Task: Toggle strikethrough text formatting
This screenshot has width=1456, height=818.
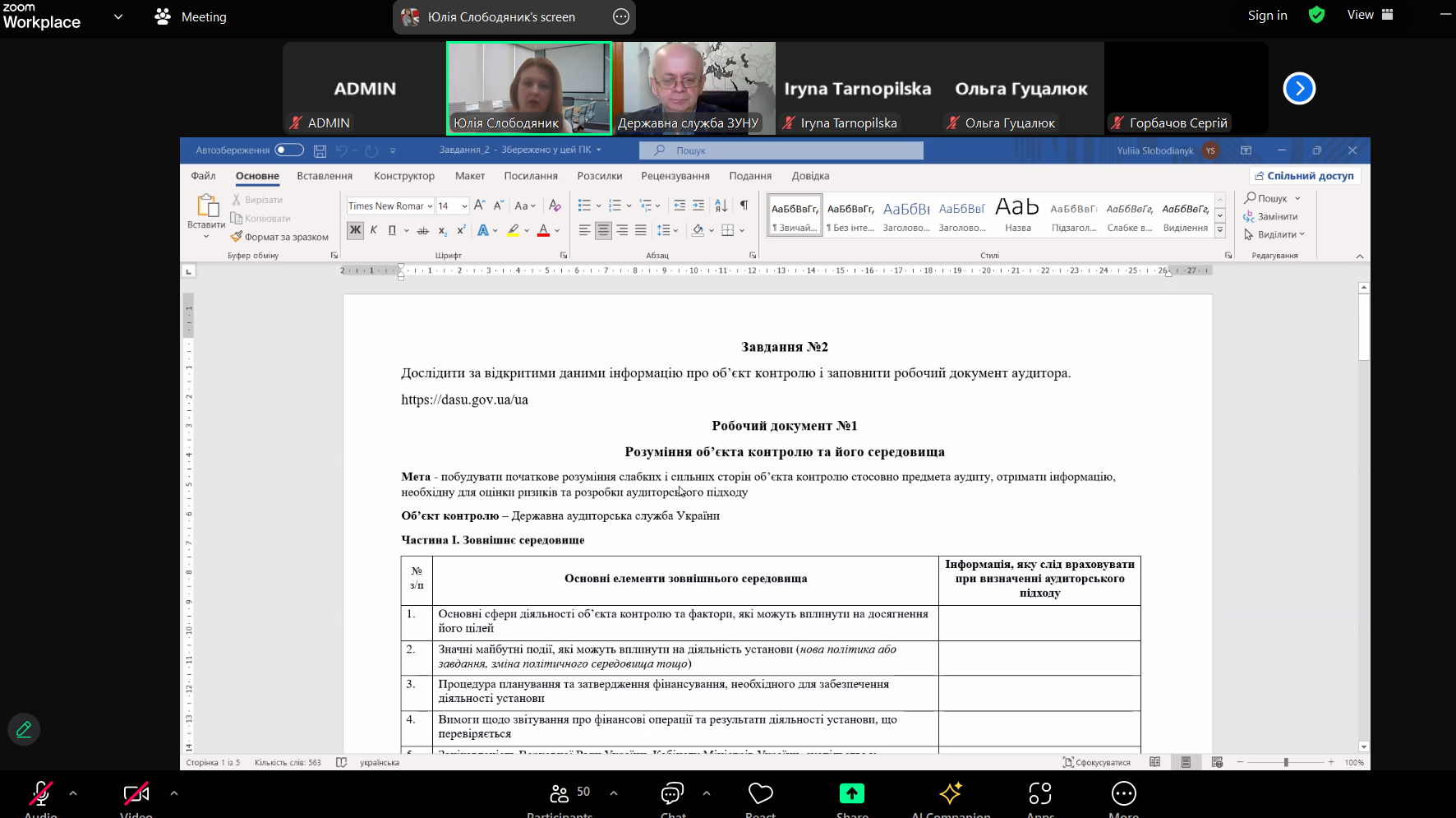Action: coord(422,230)
